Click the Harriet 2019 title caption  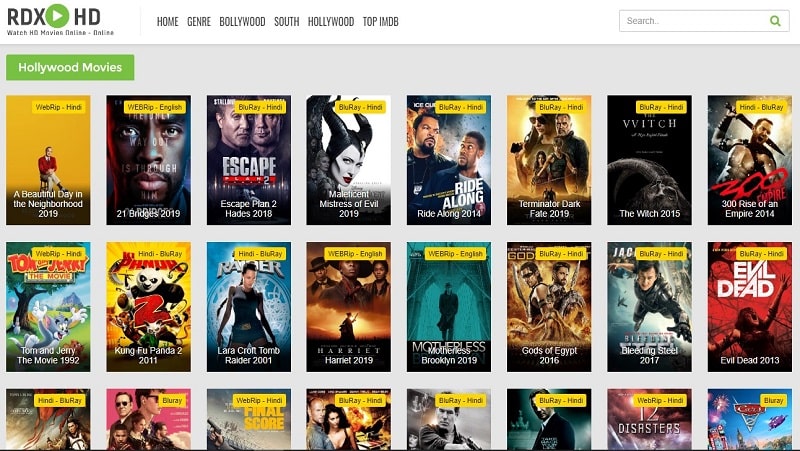[349, 360]
